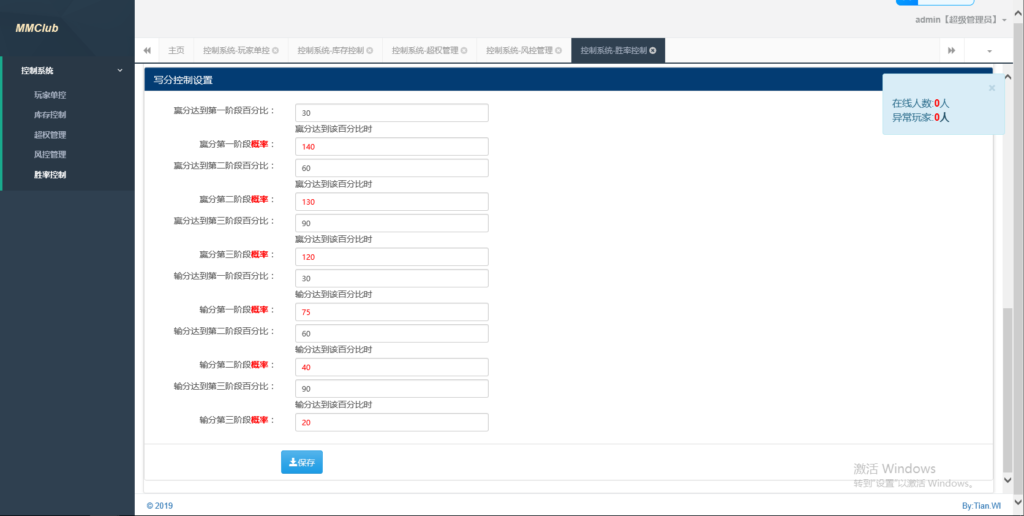Focus the 赢分第一阶段概率 input field
This screenshot has width=1024, height=516.
click(391, 147)
